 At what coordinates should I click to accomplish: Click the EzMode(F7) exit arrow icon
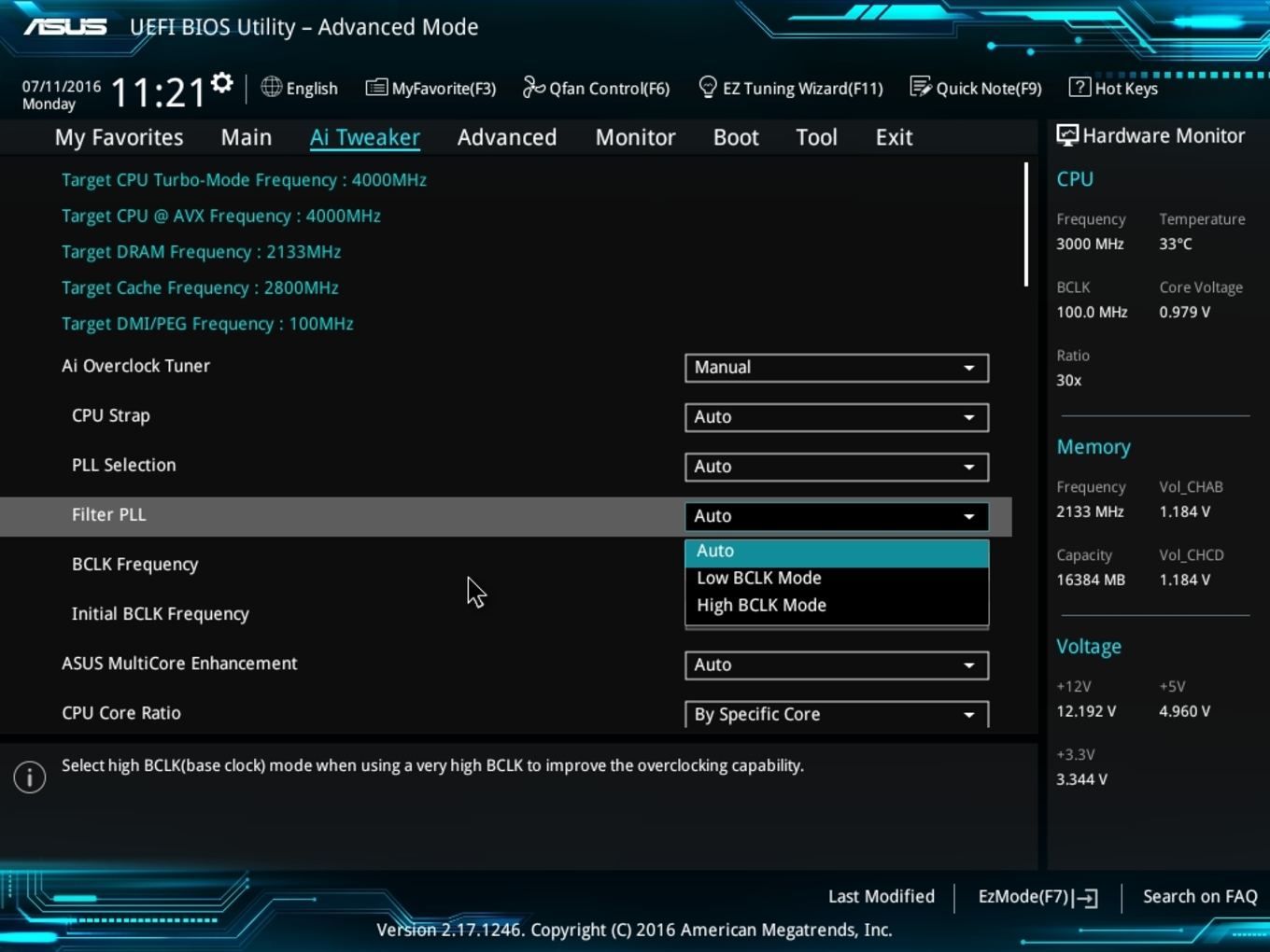click(x=1086, y=898)
